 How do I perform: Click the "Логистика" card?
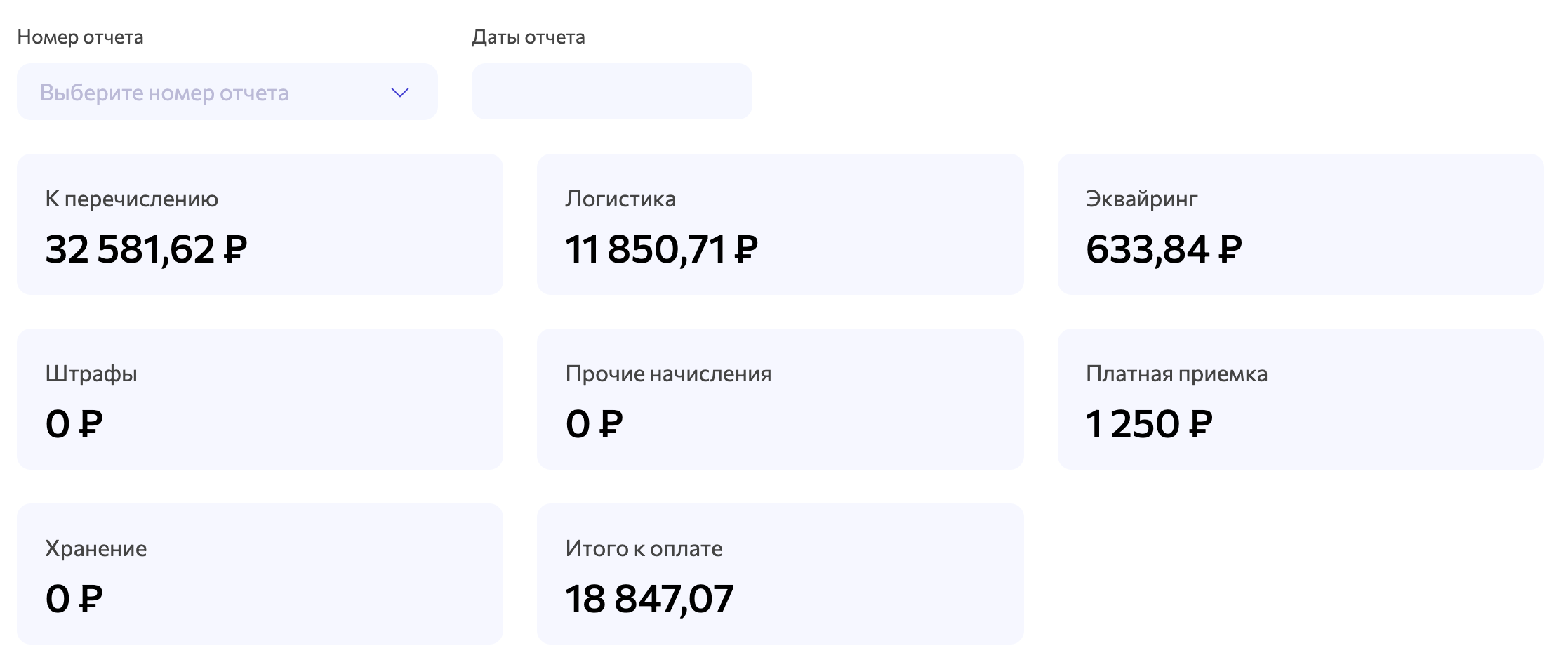(x=780, y=225)
